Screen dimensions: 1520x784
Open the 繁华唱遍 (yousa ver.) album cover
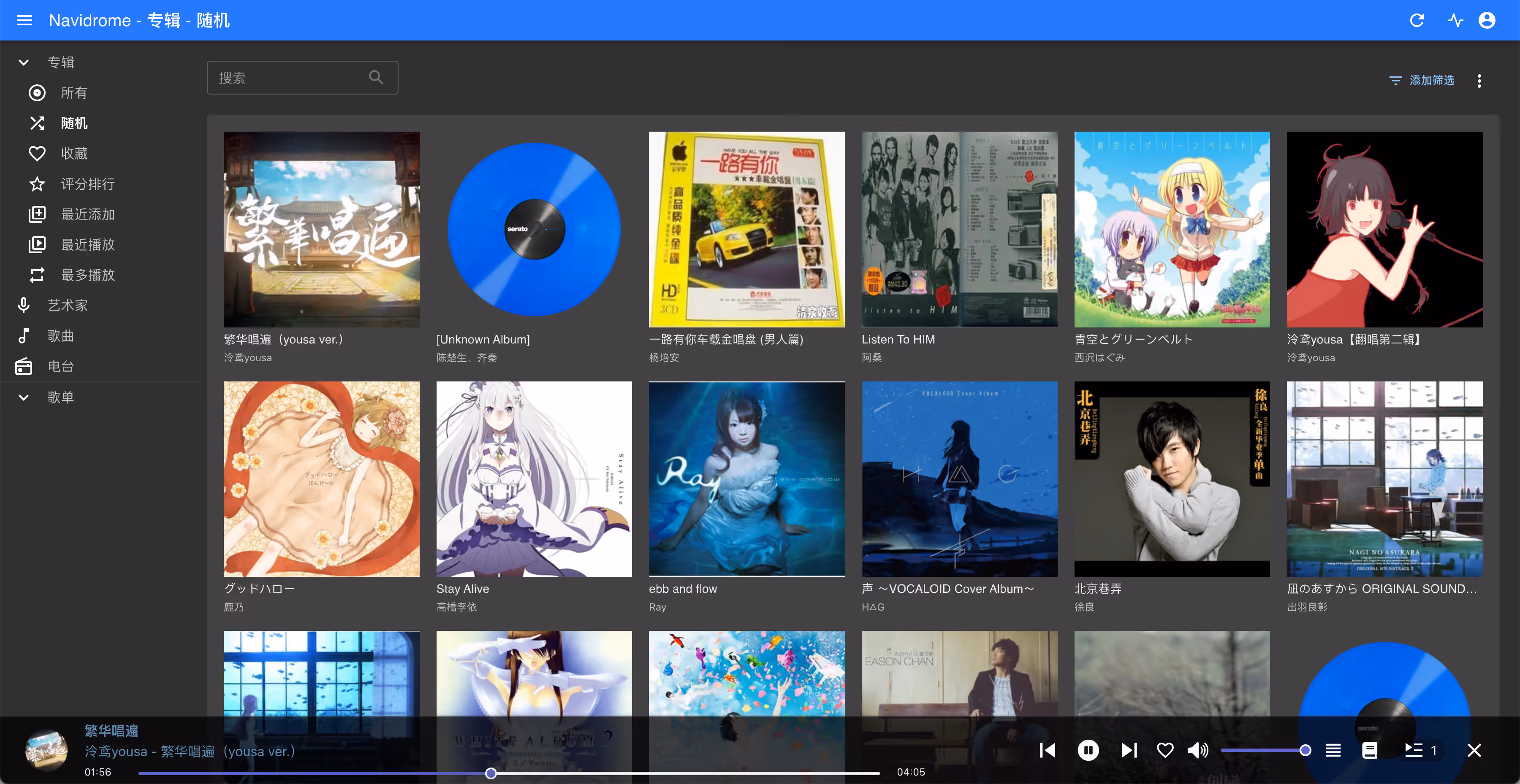[322, 229]
